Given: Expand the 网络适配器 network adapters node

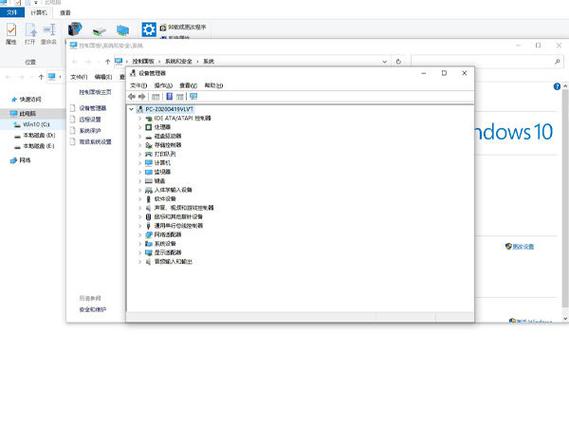Looking at the screenshot, I should pyautogui.click(x=140, y=235).
